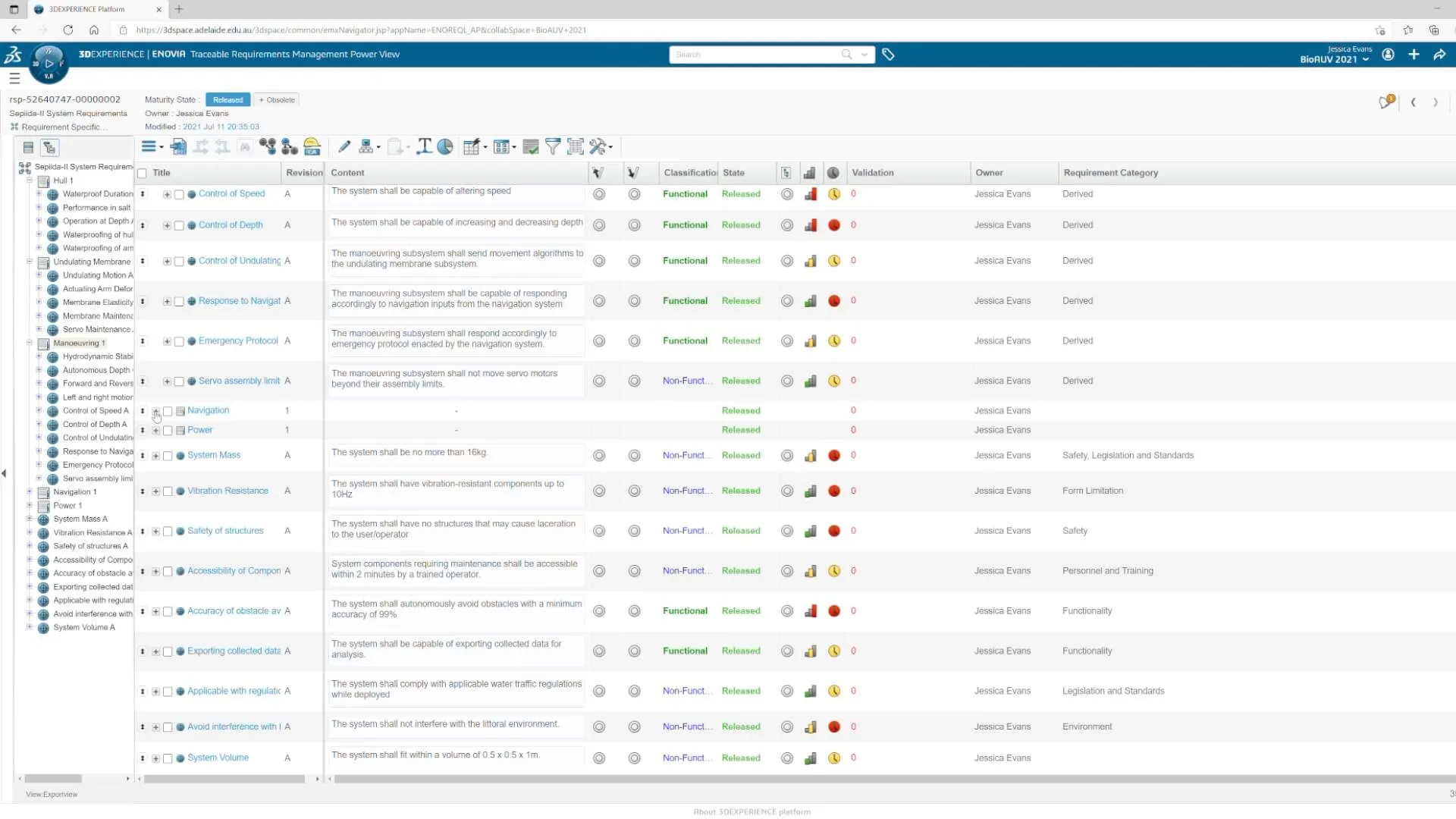The height and width of the screenshot is (819, 1456).
Task: Select Power 1 in the structure tree
Action: click(x=67, y=506)
